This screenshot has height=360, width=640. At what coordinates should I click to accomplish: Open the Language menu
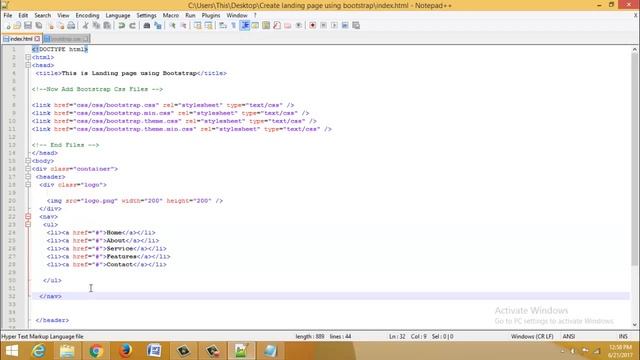coord(118,15)
